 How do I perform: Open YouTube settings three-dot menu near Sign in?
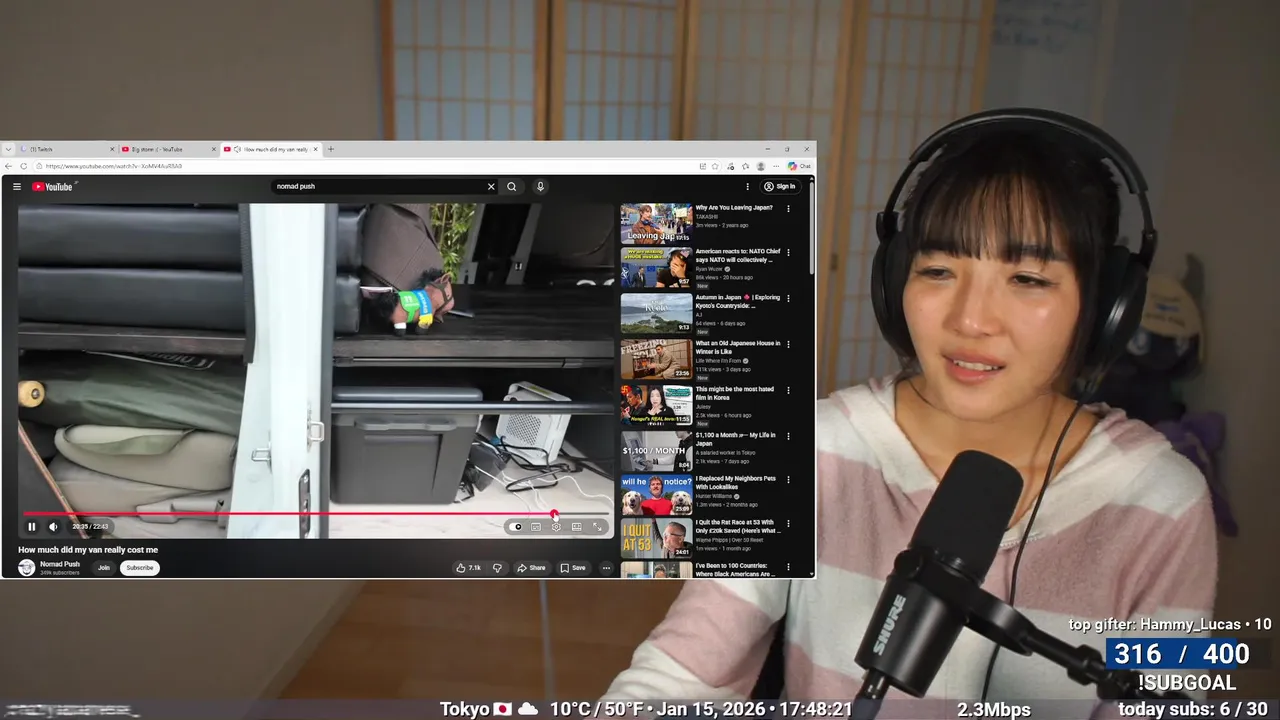pos(747,186)
